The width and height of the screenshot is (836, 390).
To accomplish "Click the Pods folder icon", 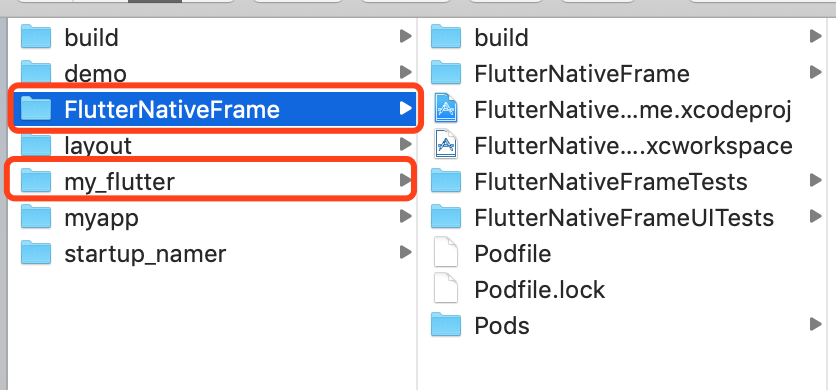I will coord(446,325).
